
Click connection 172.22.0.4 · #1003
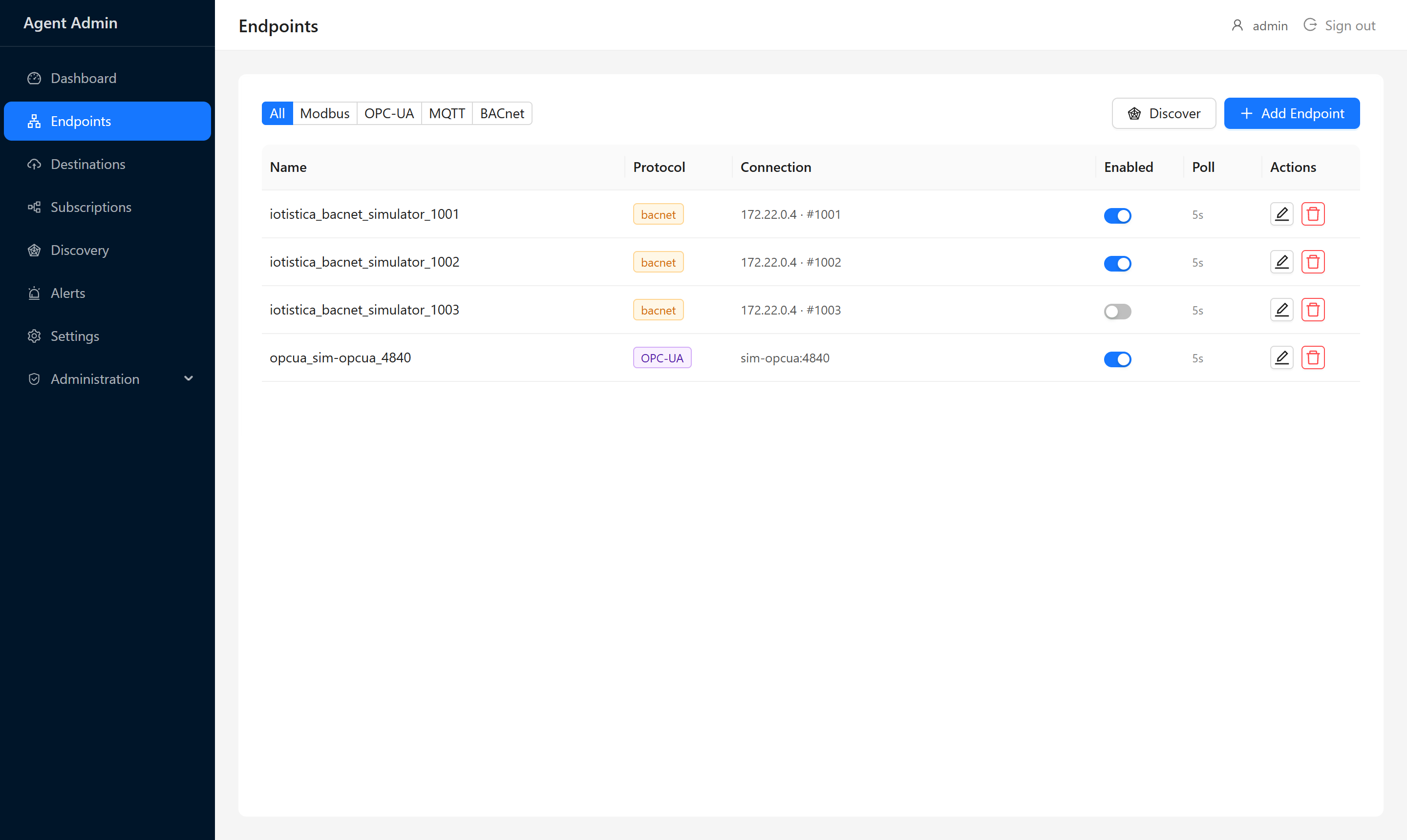click(x=790, y=310)
